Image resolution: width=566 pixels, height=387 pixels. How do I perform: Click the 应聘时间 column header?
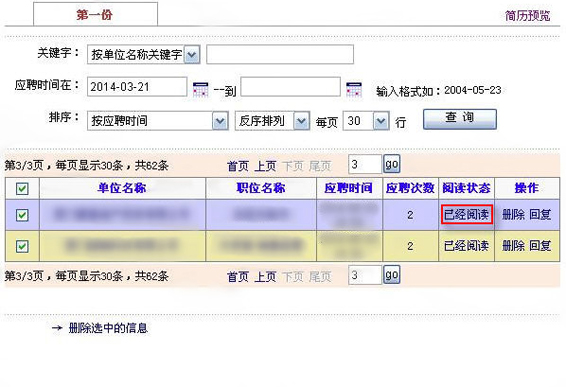(348, 188)
